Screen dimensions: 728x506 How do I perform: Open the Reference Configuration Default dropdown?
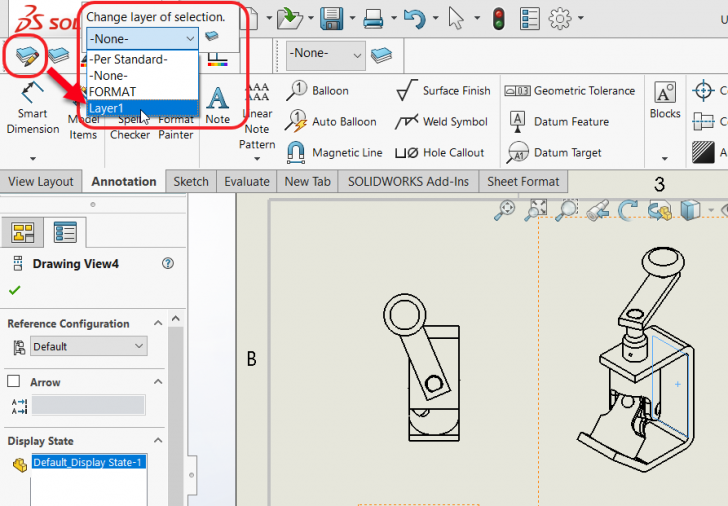point(88,346)
